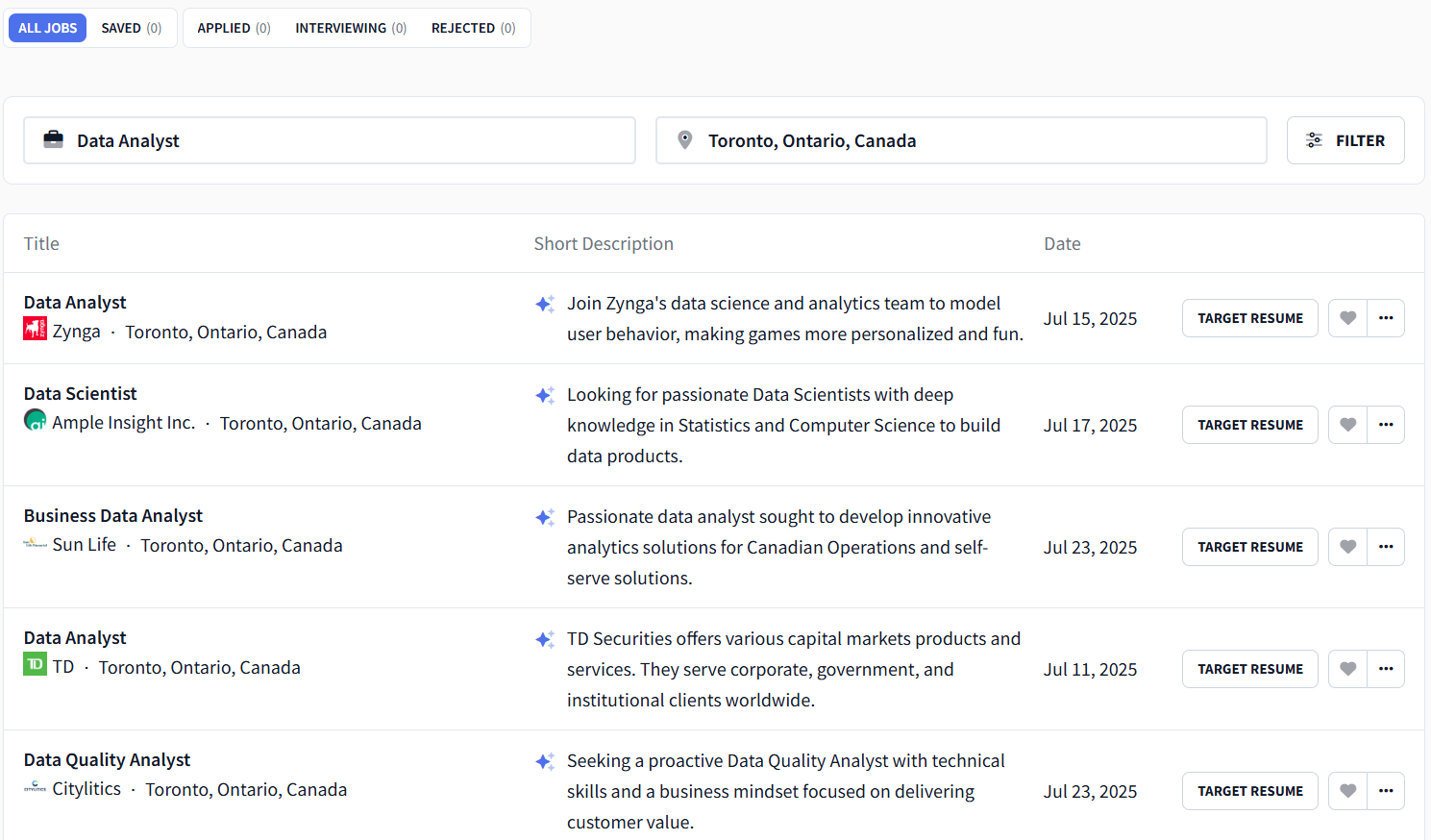
Task: Target resume for Zynga Data Analyst
Action: pos(1250,318)
